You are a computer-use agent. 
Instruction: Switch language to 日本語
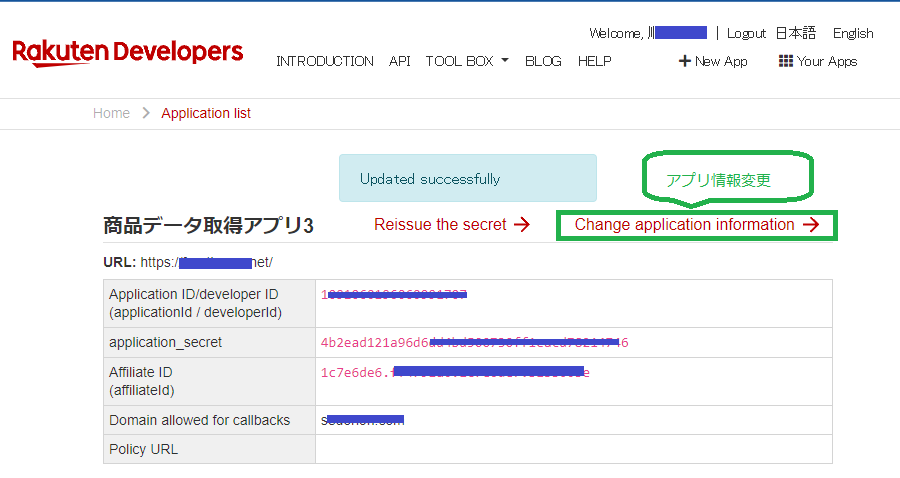pyautogui.click(x=796, y=33)
